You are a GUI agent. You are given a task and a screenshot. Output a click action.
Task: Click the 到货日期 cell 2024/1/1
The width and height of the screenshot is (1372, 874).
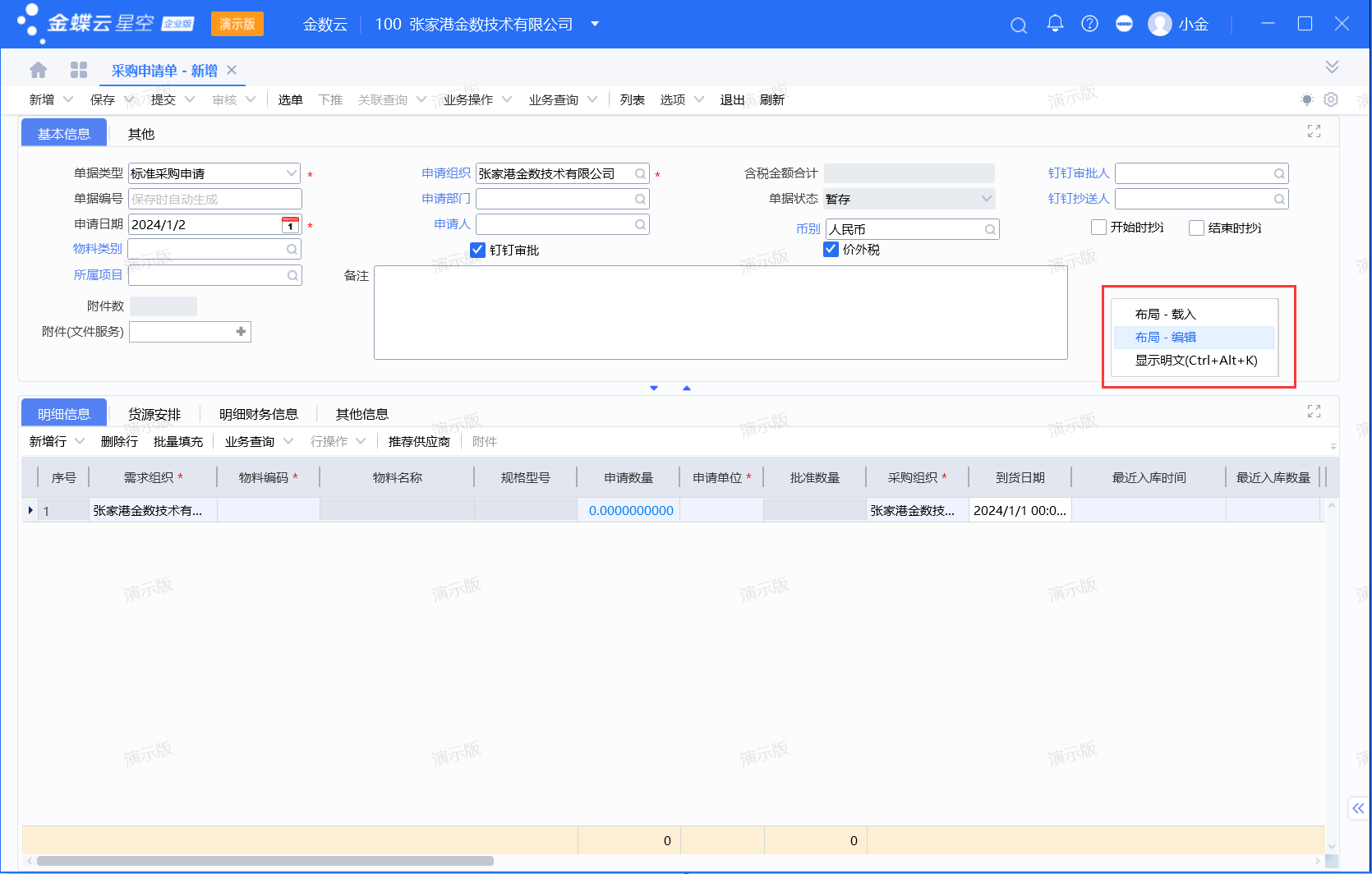(x=1020, y=510)
